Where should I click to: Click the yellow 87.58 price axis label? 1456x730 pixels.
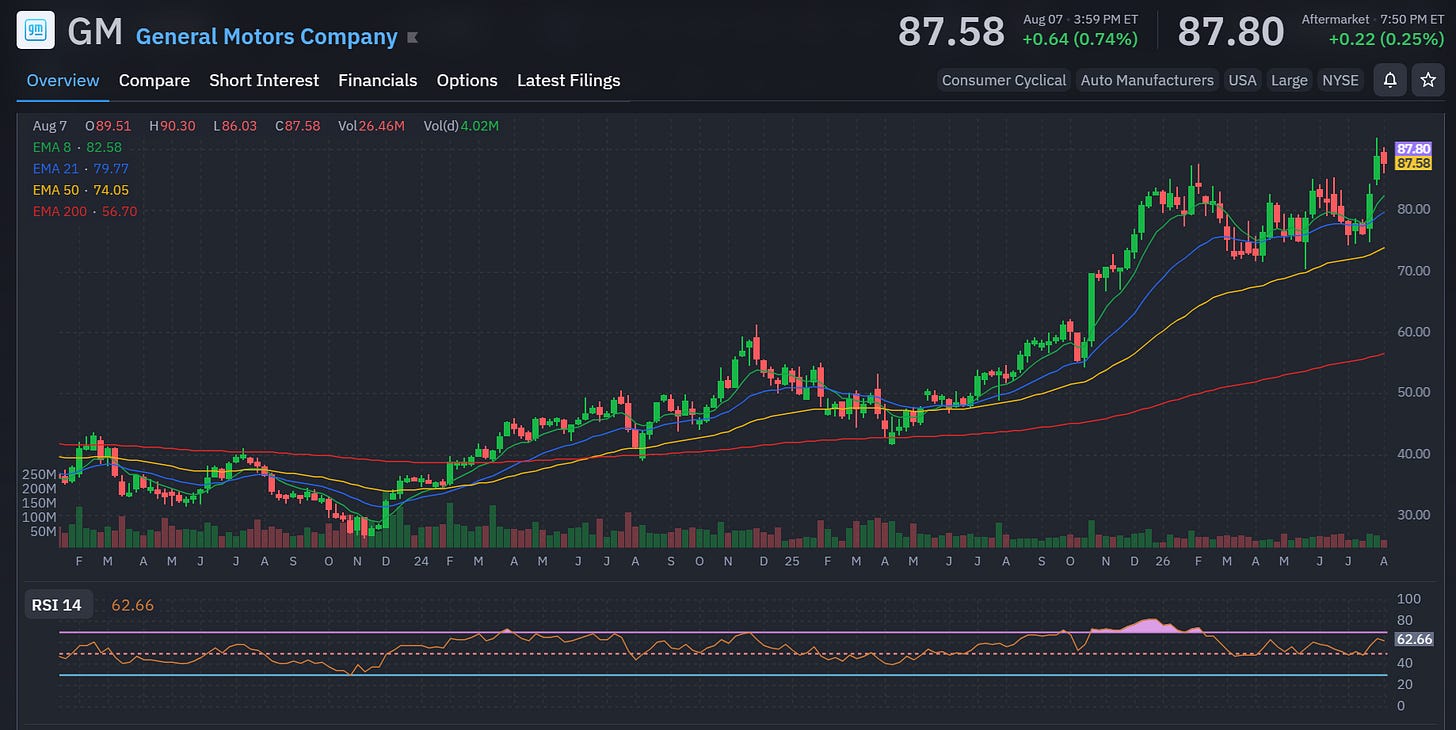(1414, 163)
